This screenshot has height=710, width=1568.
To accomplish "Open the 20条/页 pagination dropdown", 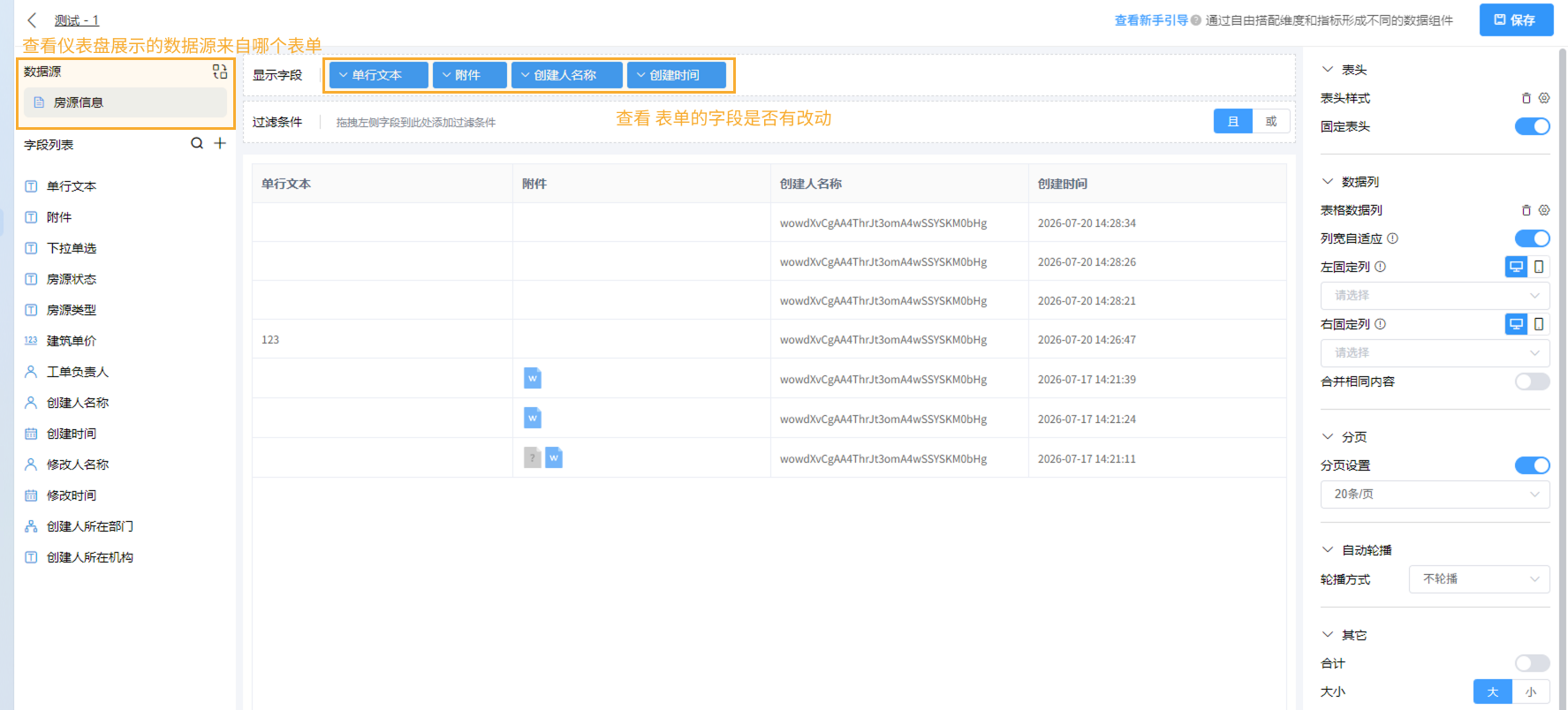I will coord(1435,494).
